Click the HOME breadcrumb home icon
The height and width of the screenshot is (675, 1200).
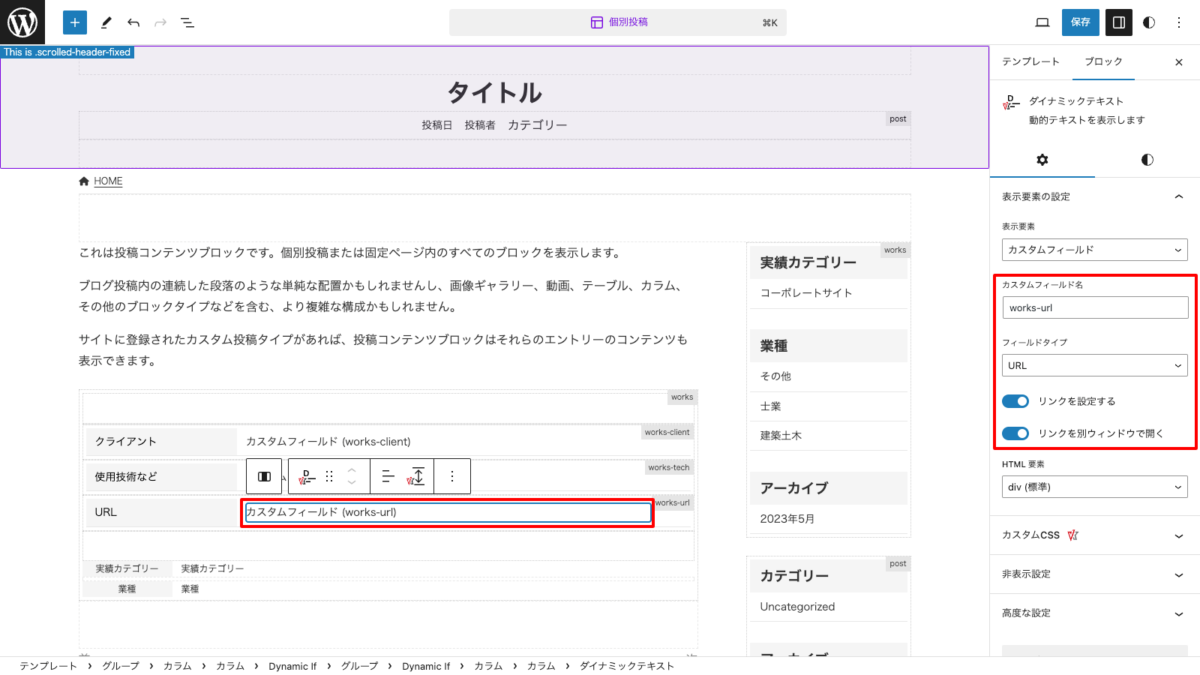coord(84,181)
